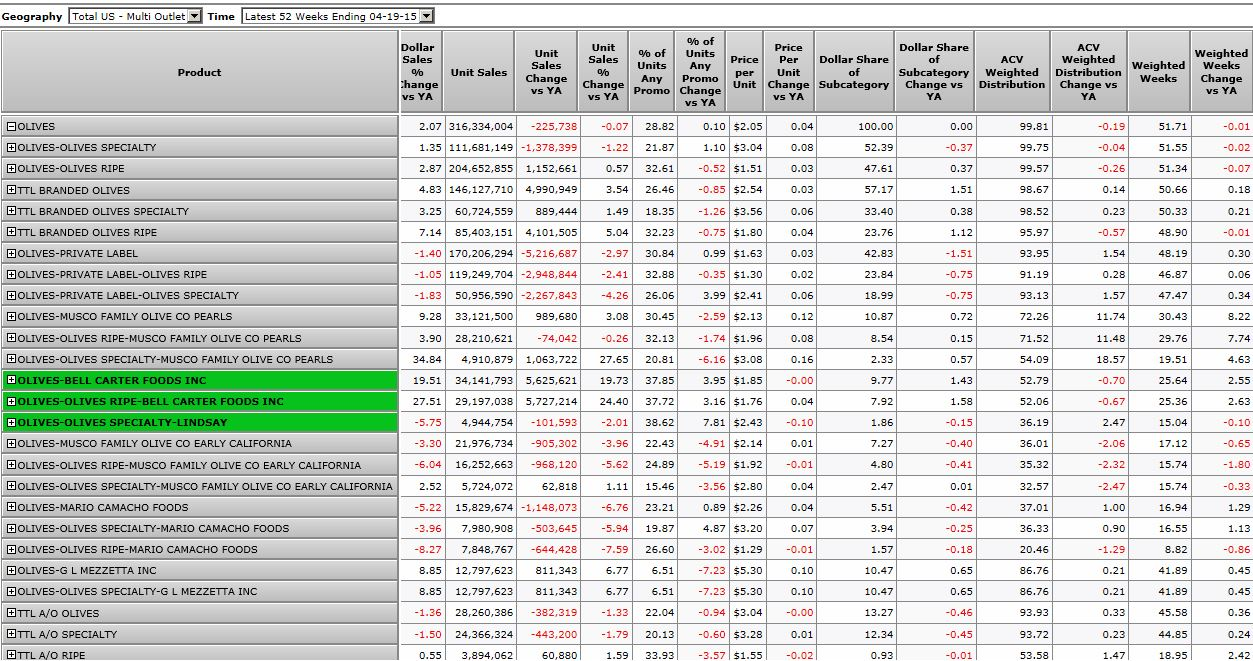Viewport: 1253px width, 661px height.
Task: Collapse the OLIVES root row
Action: pyautogui.click(x=11, y=127)
